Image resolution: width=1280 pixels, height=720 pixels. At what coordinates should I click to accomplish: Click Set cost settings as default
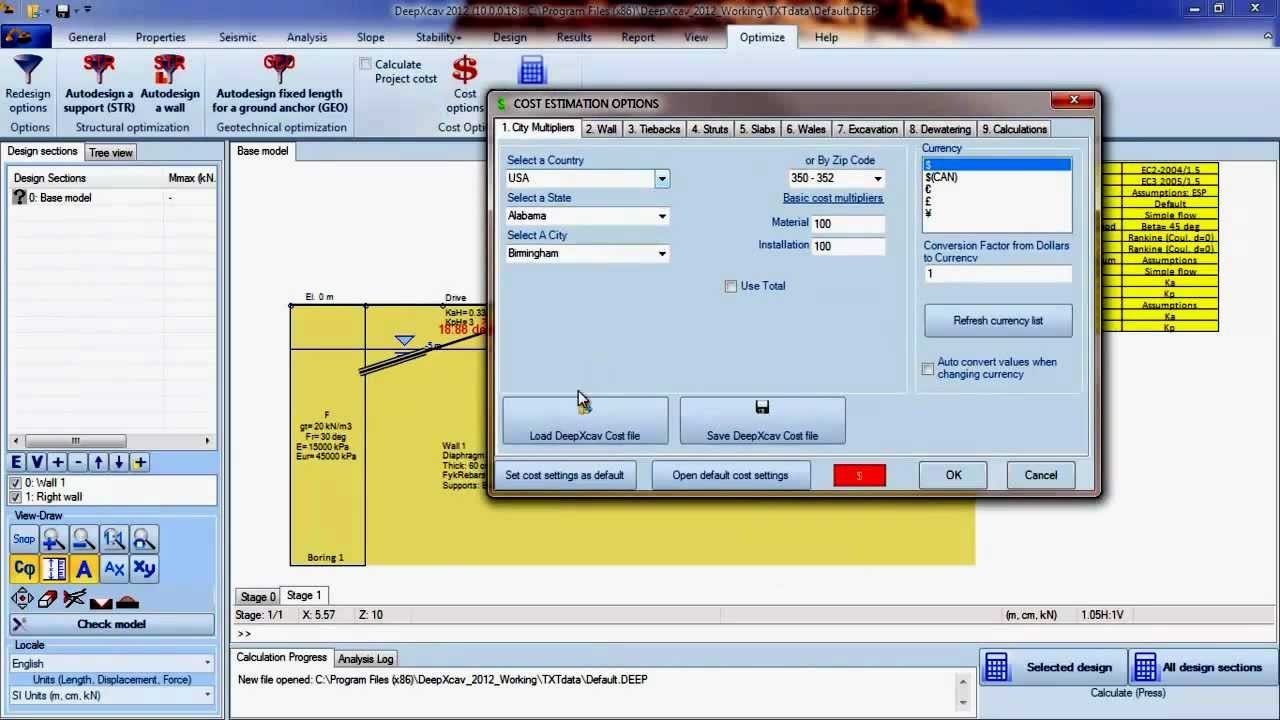point(564,475)
